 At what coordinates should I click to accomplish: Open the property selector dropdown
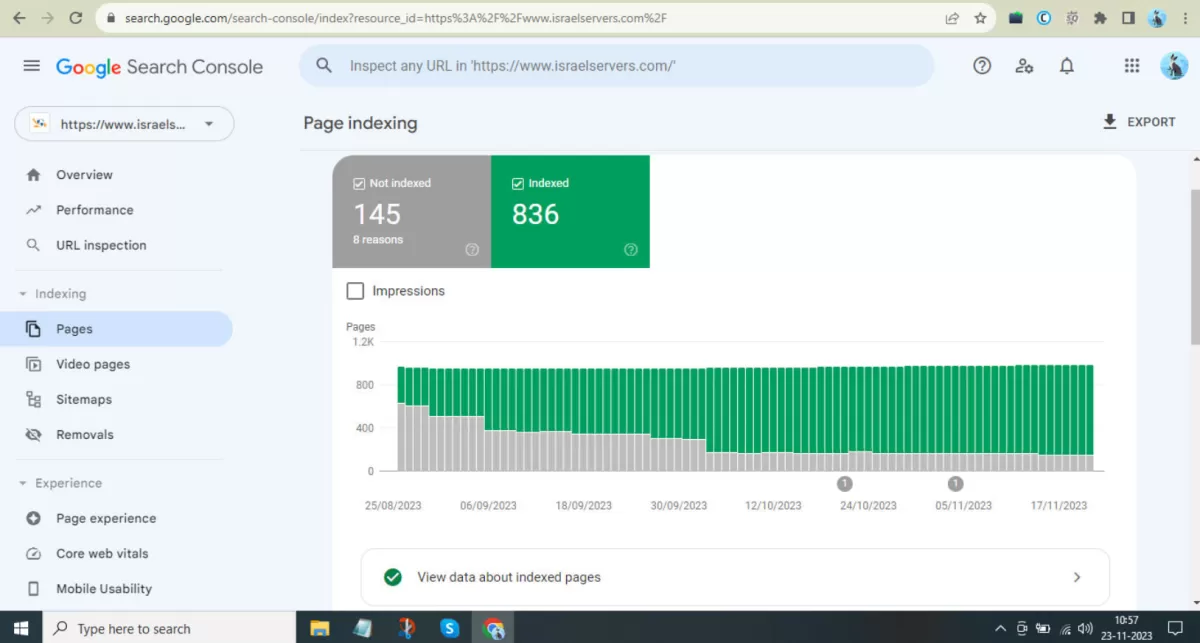(124, 124)
